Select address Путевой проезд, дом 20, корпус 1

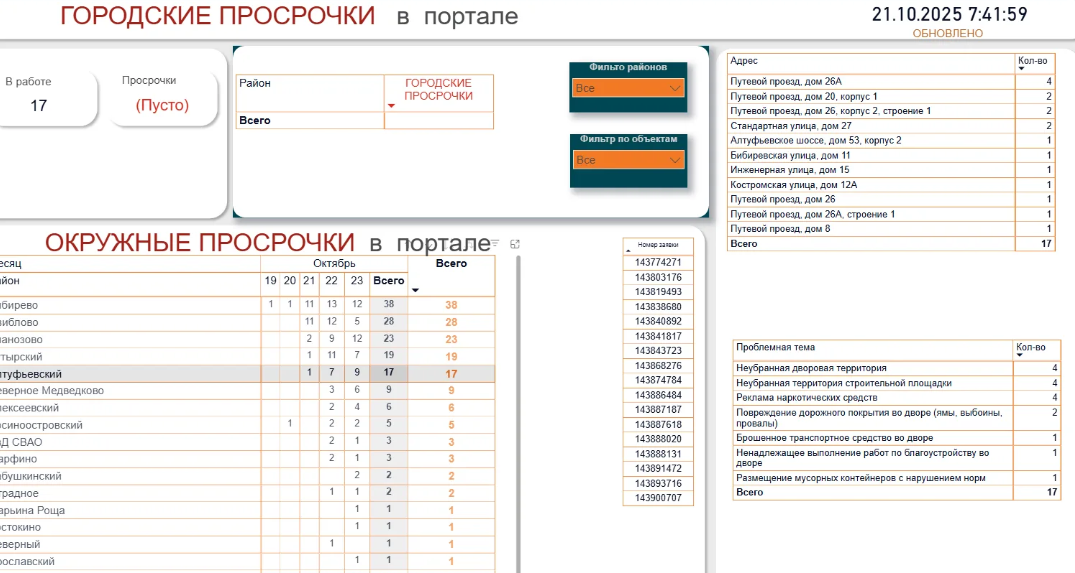pos(804,97)
